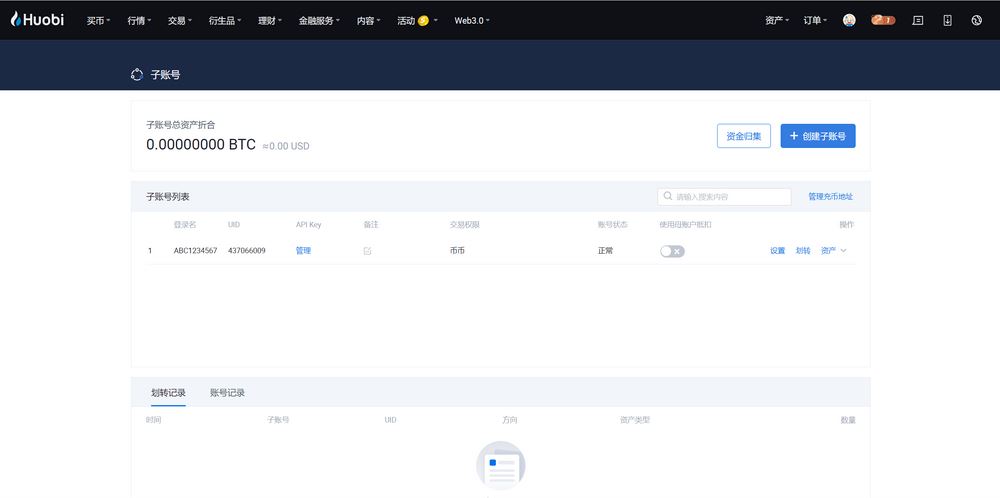This screenshot has width=1000, height=498.
Task: Open the 买币 dropdown menu
Action: (x=98, y=20)
